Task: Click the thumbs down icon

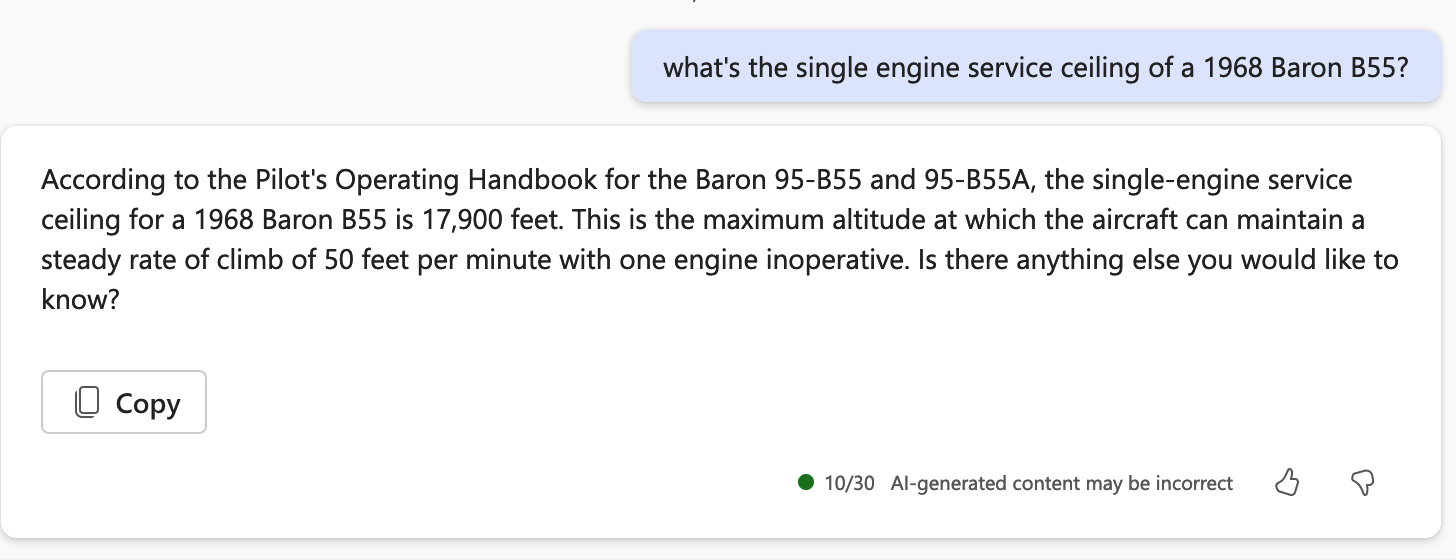Action: click(x=1362, y=484)
